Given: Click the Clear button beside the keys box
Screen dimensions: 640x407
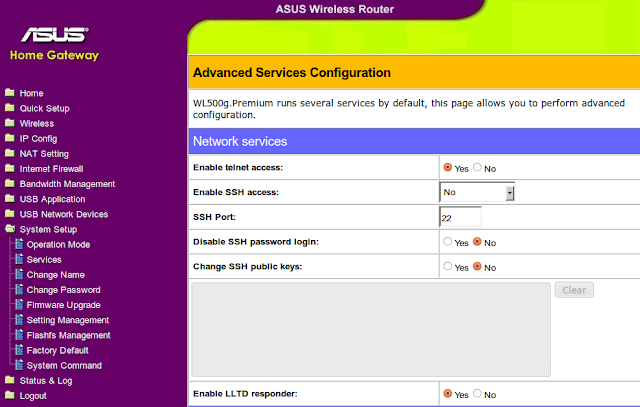Looking at the screenshot, I should coord(574,290).
